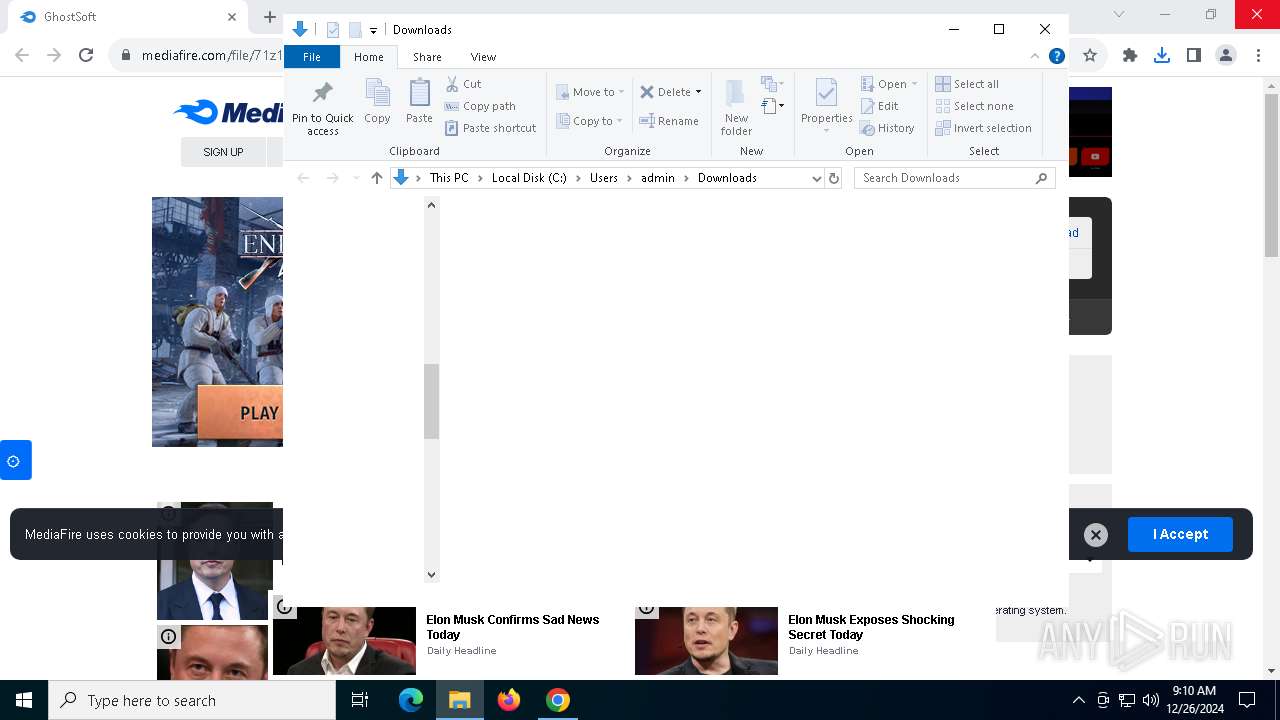Screen dimensions: 1280x720
Task: Click History in Open group
Action: (888, 128)
